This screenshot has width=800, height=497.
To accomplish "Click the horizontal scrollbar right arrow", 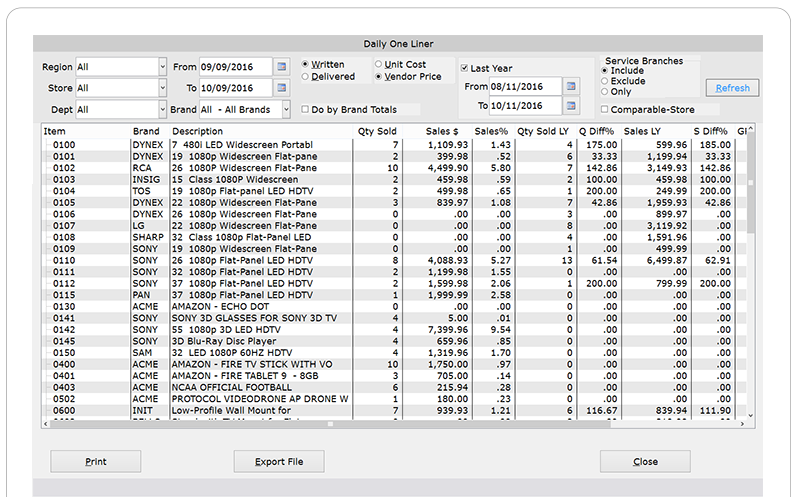I will click(x=742, y=424).
